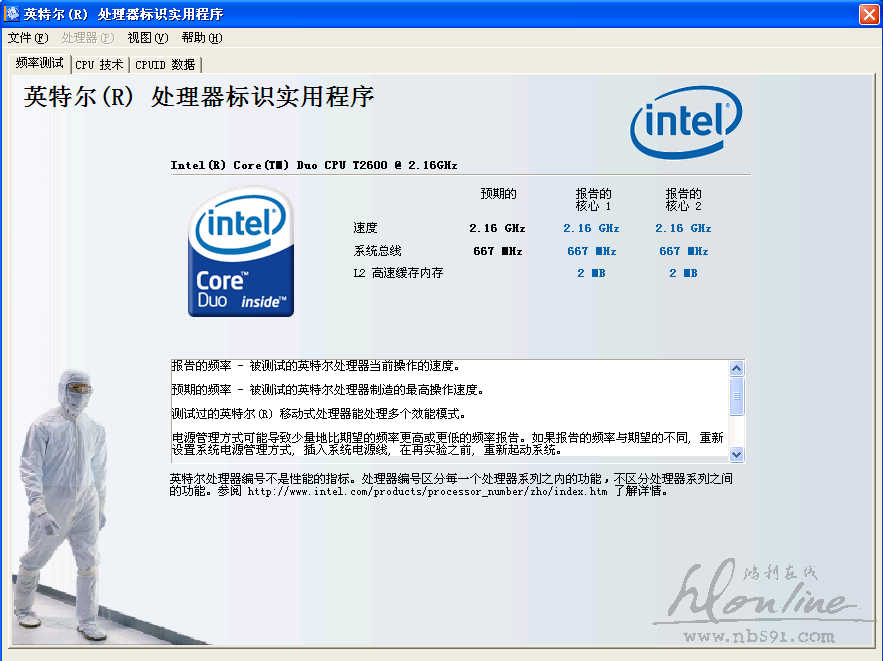
Task: Click the core 1 reported speed 2.16 GHz
Action: (591, 228)
